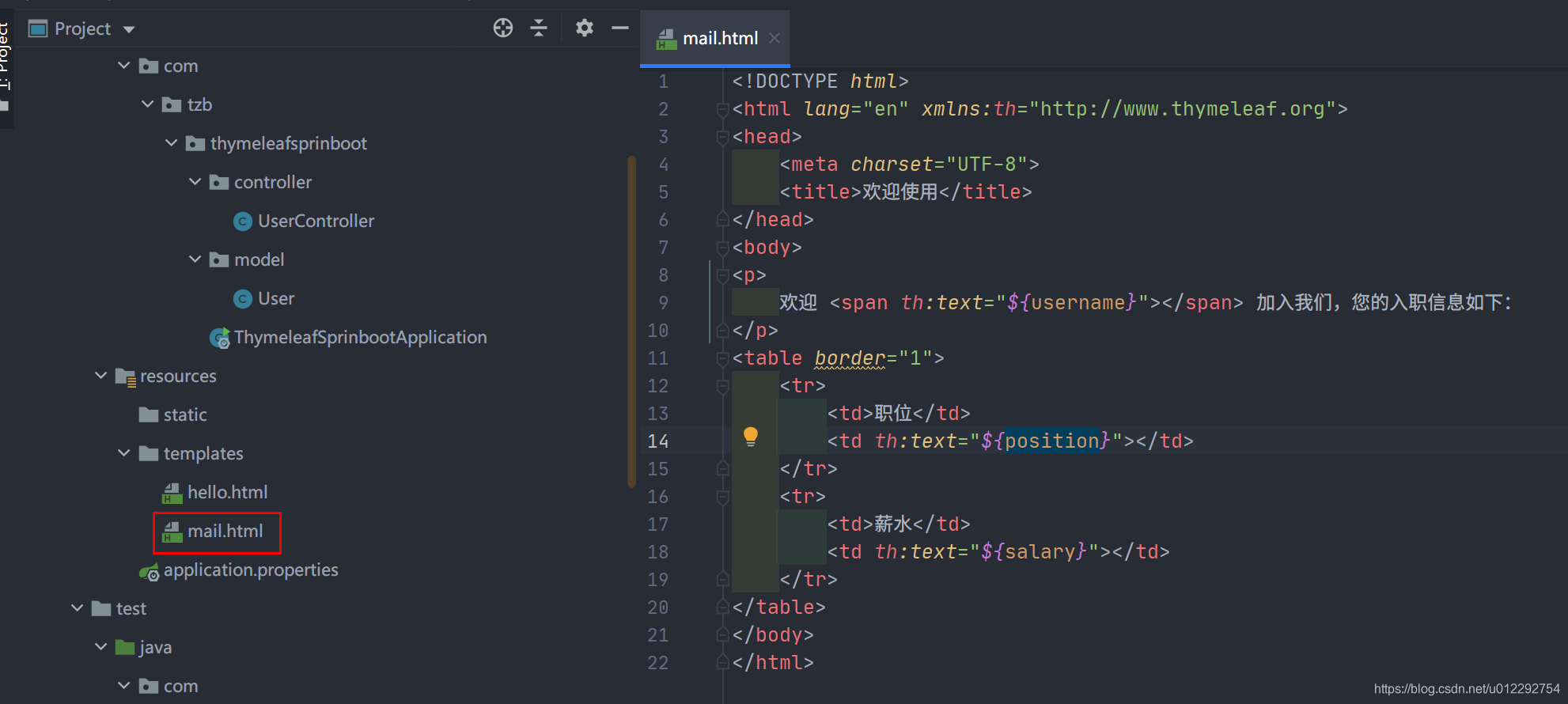This screenshot has height=704, width=1568.
Task: Click the collapse all icon in Project panel
Action: pos(539,28)
